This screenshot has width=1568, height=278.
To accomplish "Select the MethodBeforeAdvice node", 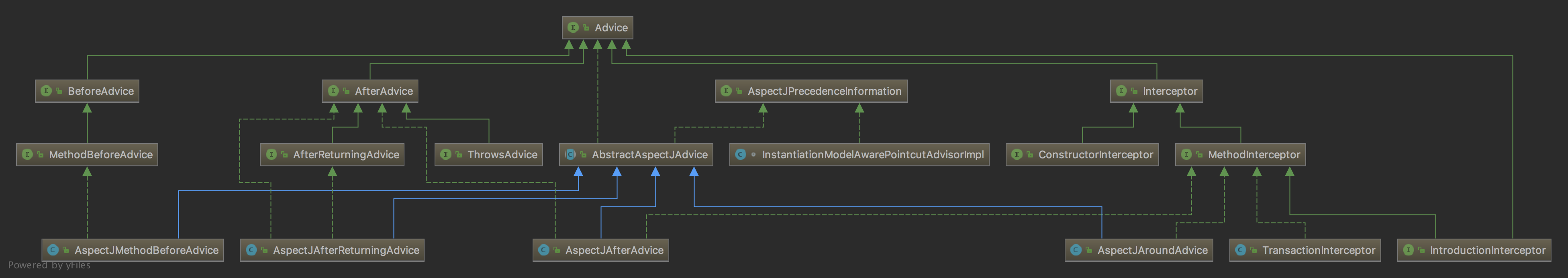I will click(x=87, y=155).
